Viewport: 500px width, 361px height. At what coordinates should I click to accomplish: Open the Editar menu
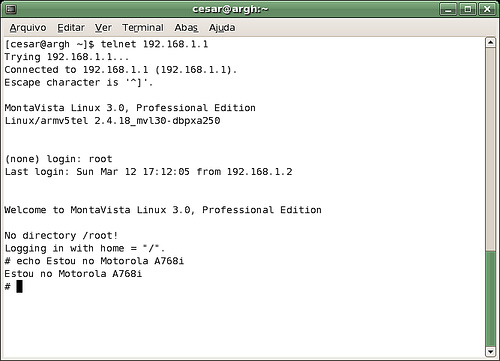[x=71, y=28]
